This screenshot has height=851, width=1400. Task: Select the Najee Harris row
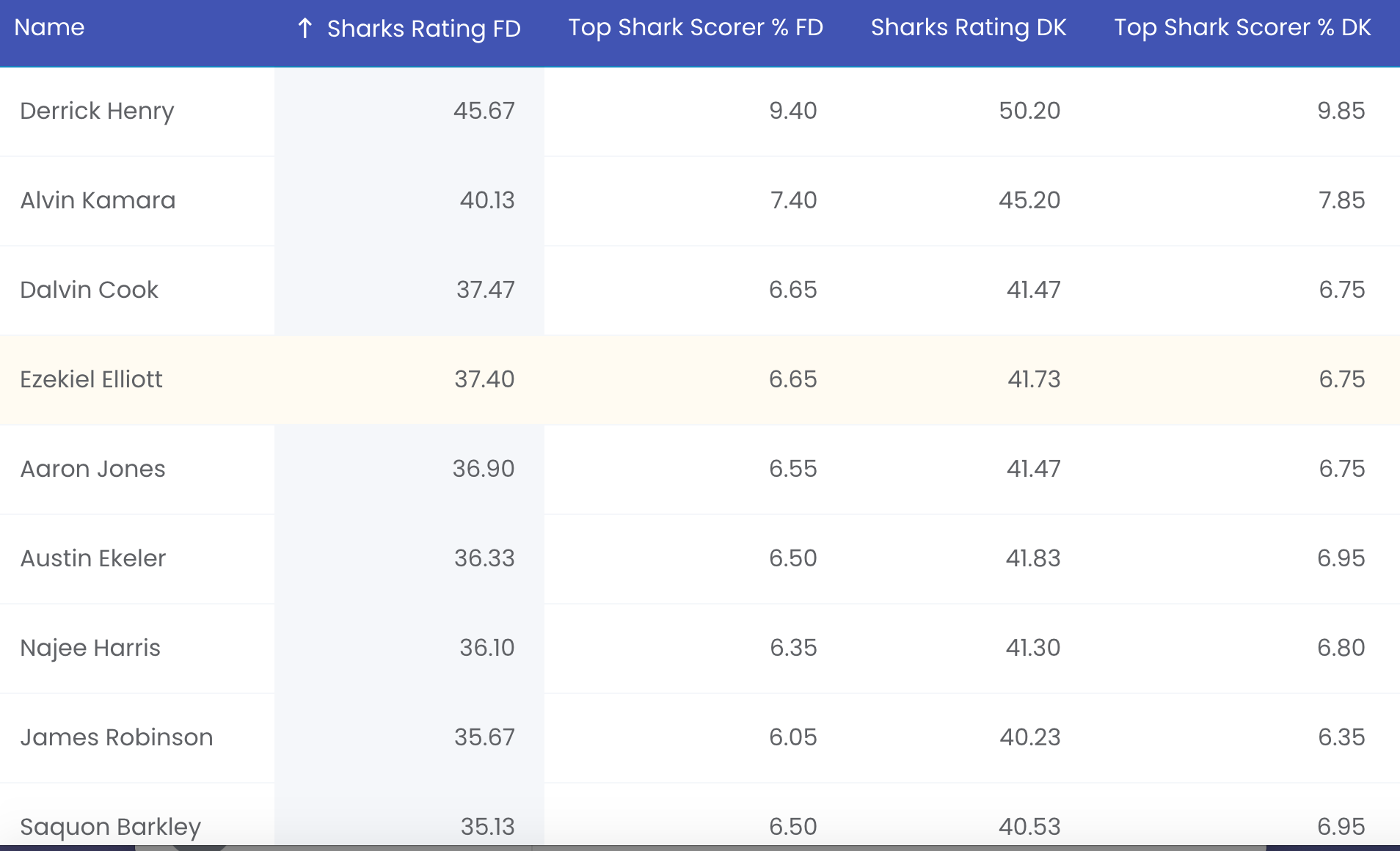[x=700, y=649]
